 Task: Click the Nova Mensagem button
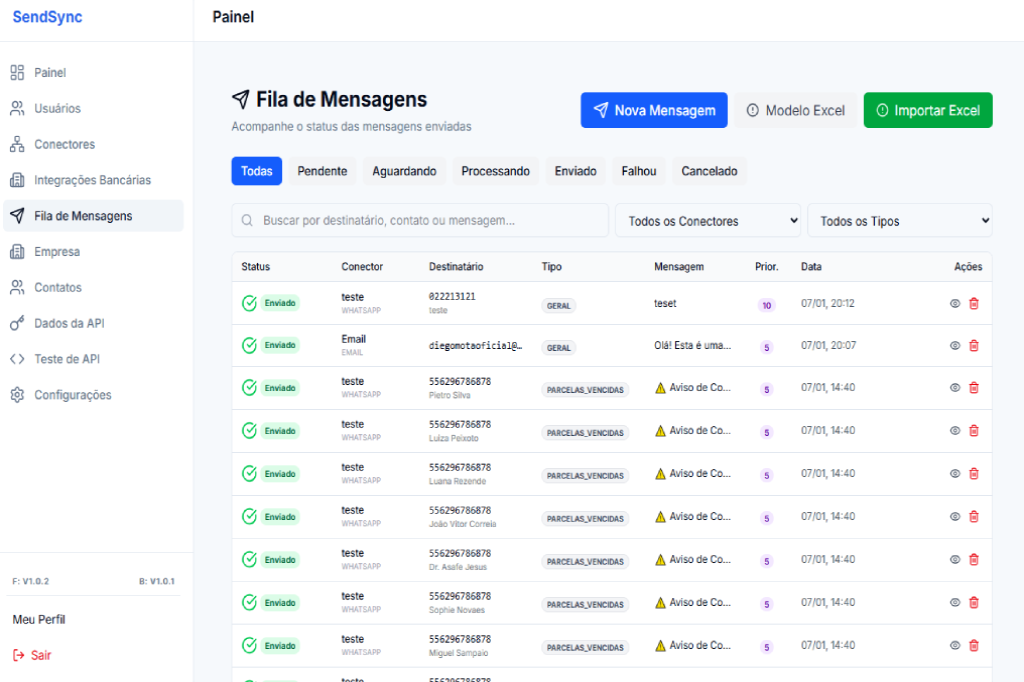click(654, 110)
